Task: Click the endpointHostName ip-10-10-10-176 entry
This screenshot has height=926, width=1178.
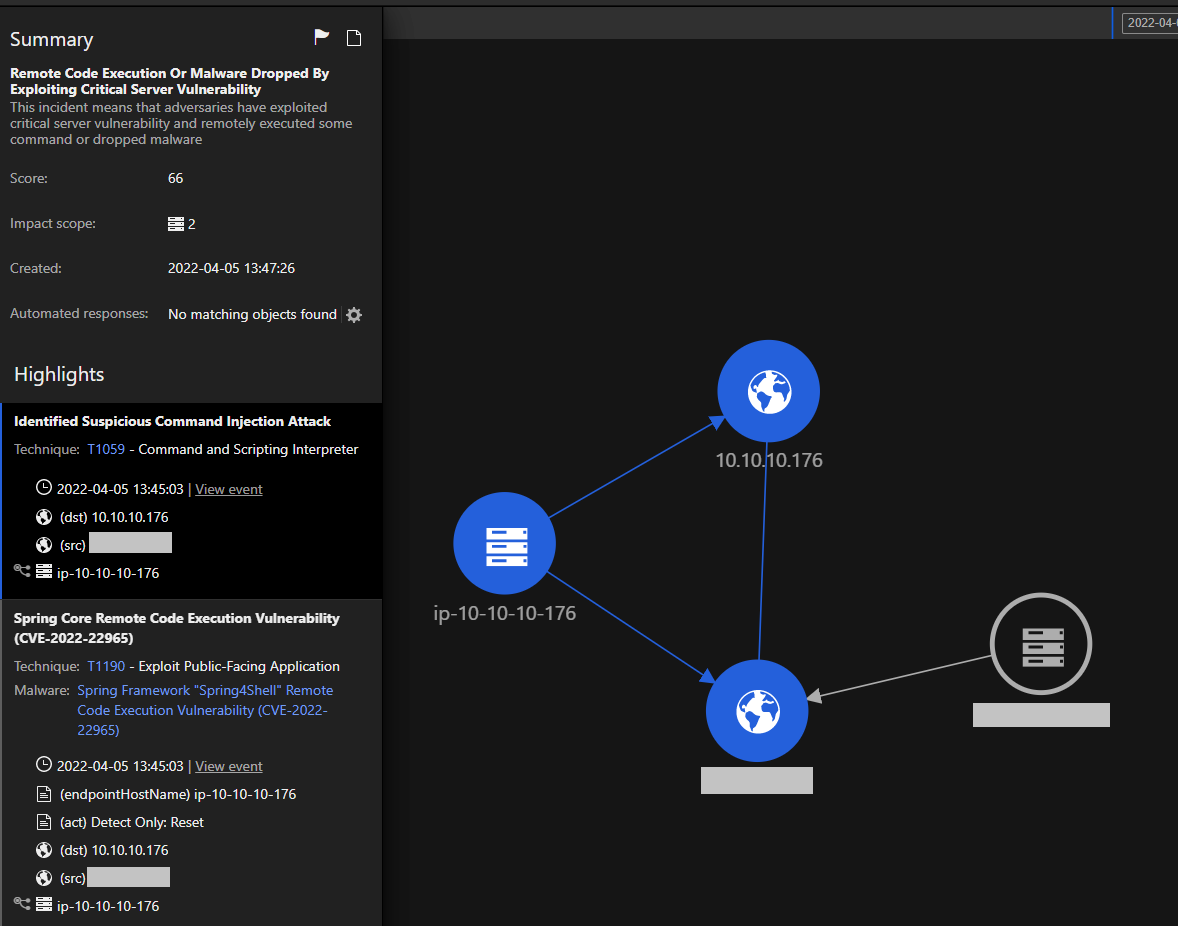Action: pyautogui.click(x=178, y=795)
